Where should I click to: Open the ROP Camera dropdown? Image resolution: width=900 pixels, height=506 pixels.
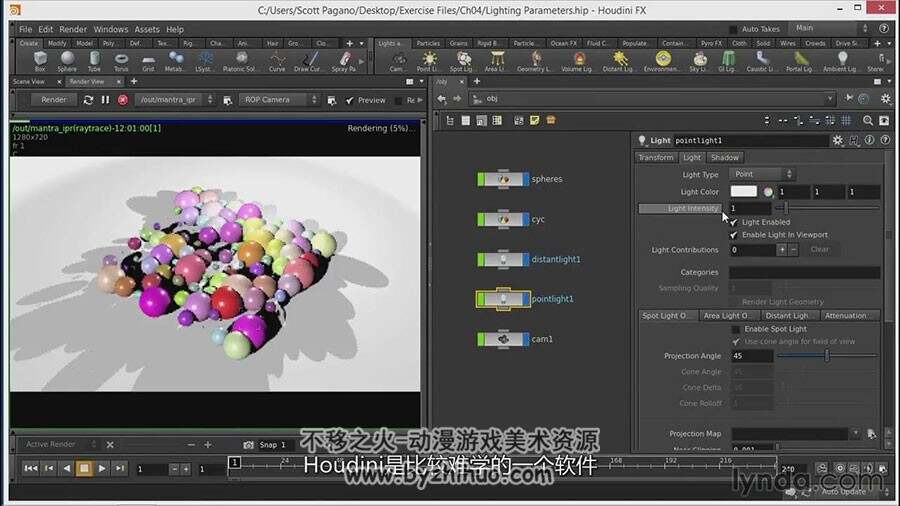pyautogui.click(x=280, y=100)
